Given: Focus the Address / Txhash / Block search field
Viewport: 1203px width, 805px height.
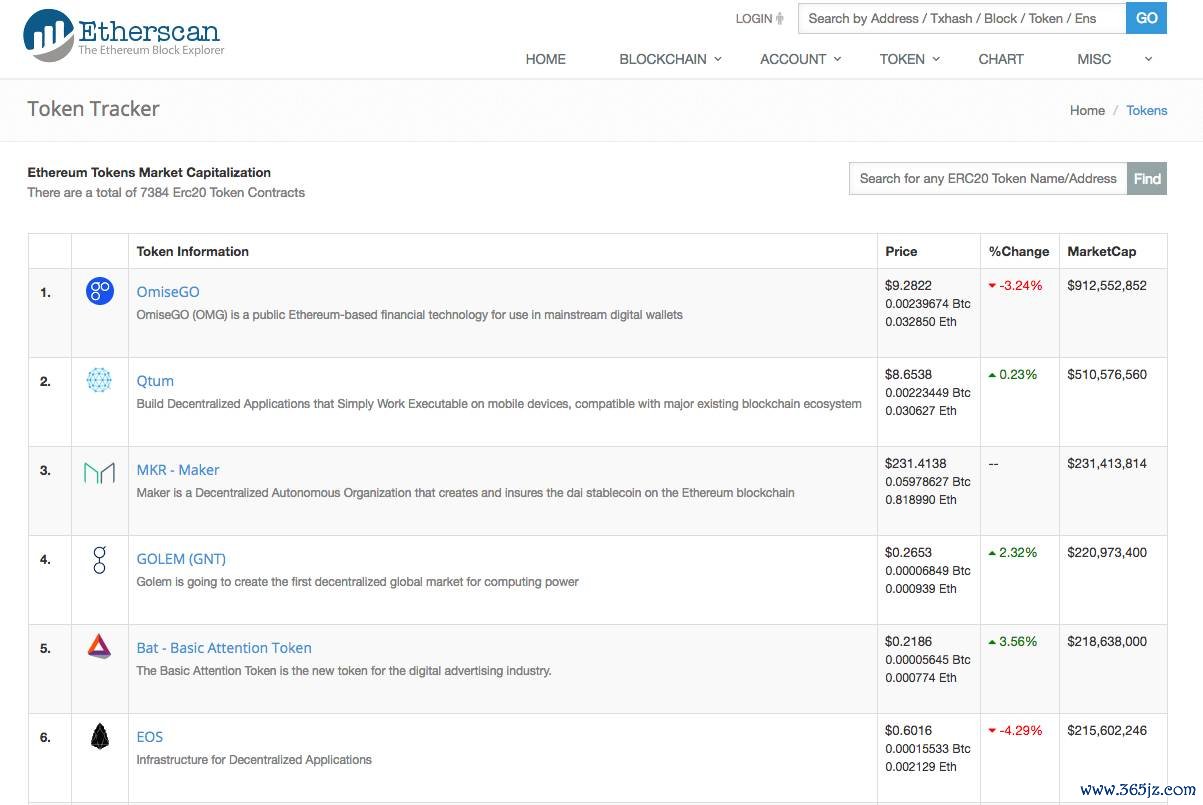Looking at the screenshot, I should click(x=962, y=18).
